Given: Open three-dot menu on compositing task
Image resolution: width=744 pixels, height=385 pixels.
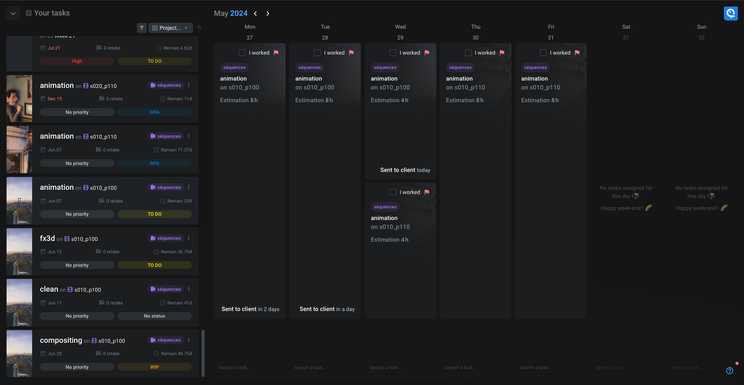Looking at the screenshot, I should 188,340.
